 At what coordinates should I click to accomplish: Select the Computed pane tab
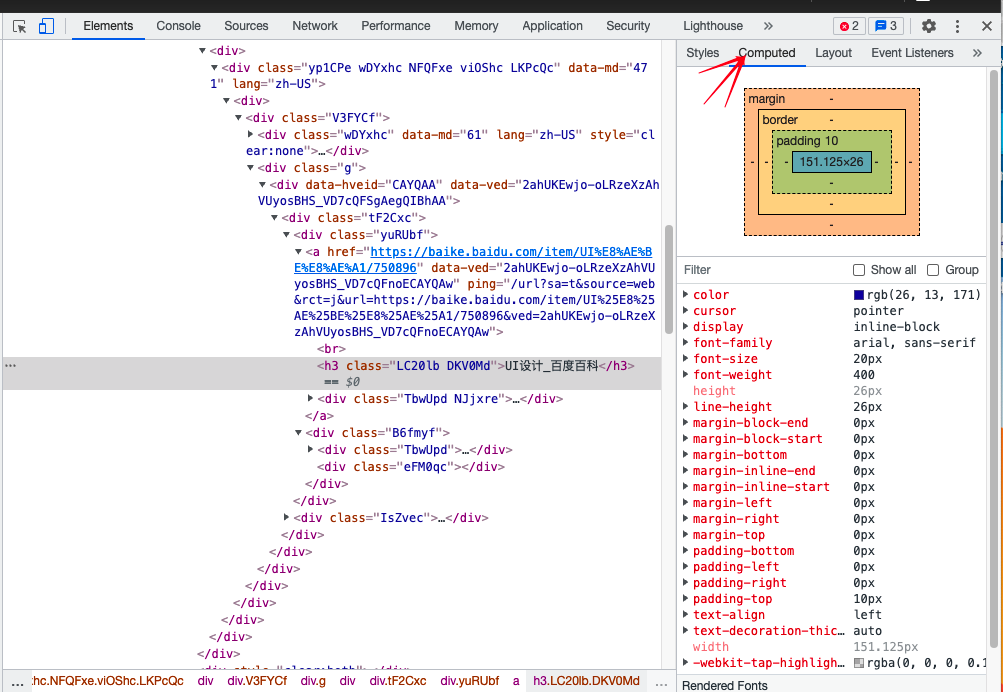(767, 53)
